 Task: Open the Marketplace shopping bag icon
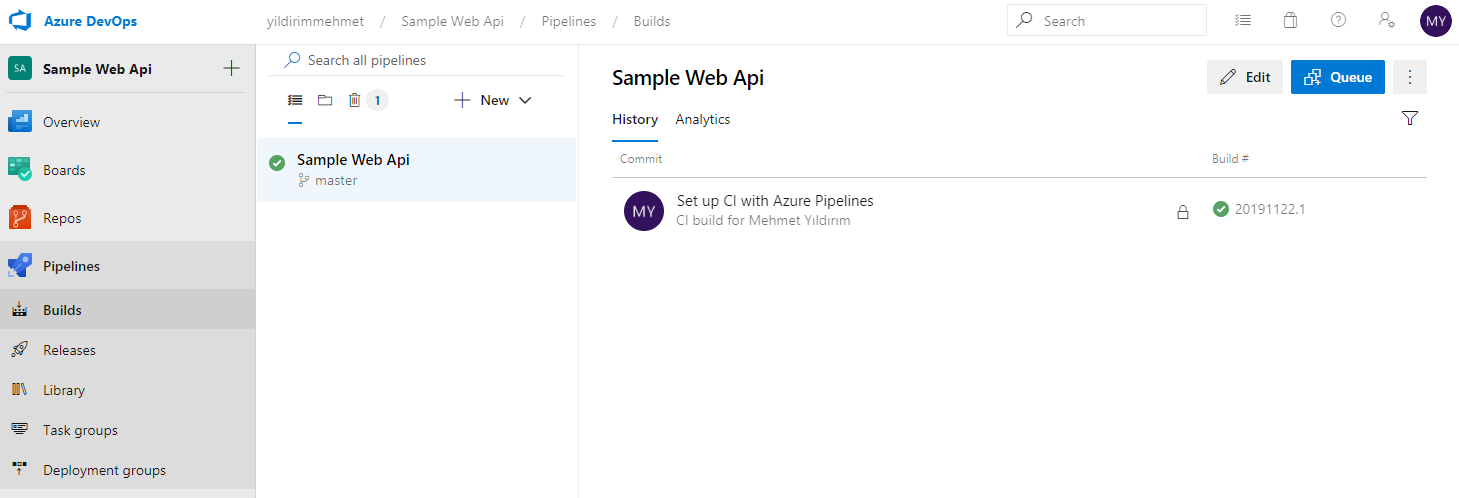click(1291, 20)
